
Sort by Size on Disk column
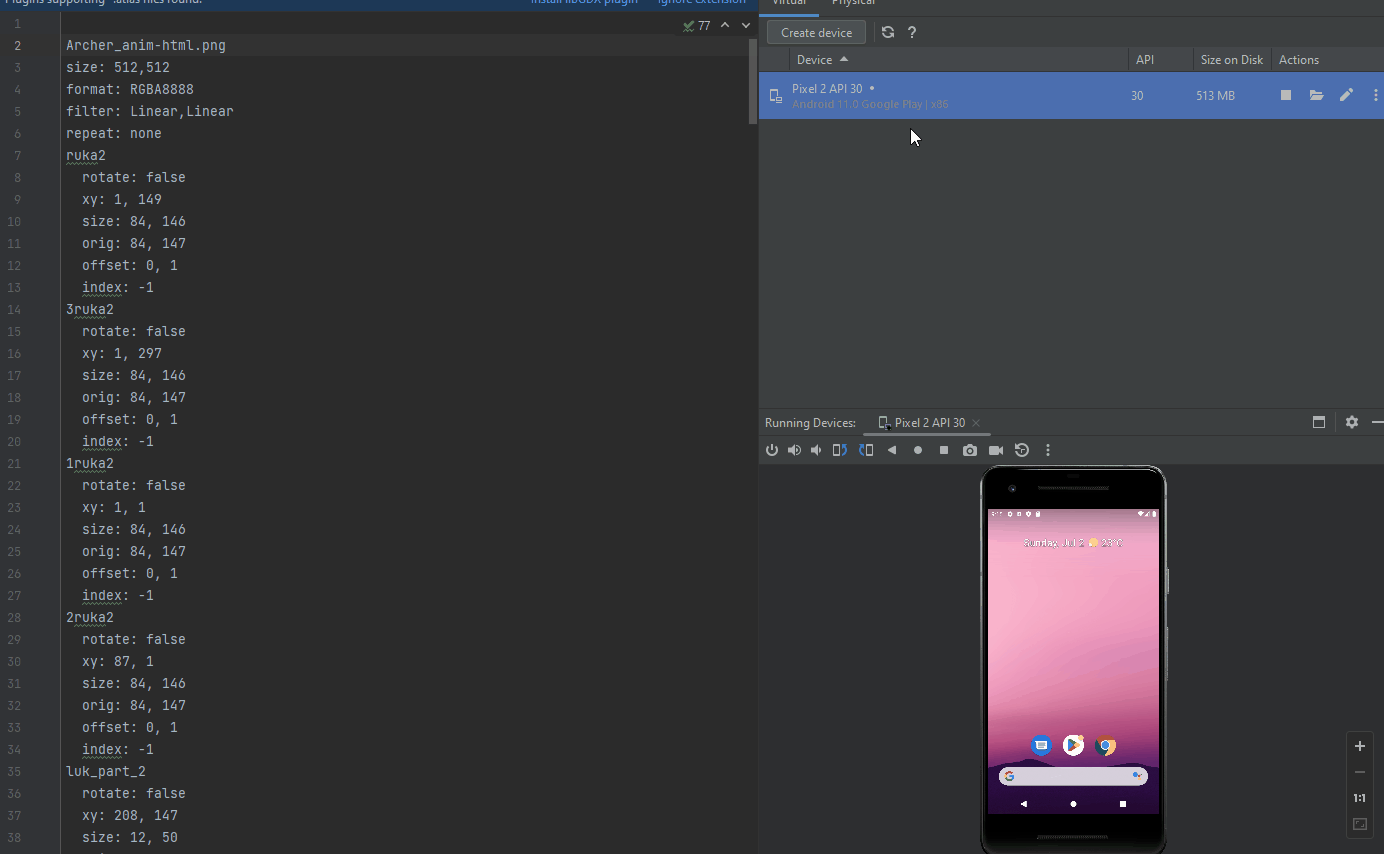pyautogui.click(x=1232, y=59)
